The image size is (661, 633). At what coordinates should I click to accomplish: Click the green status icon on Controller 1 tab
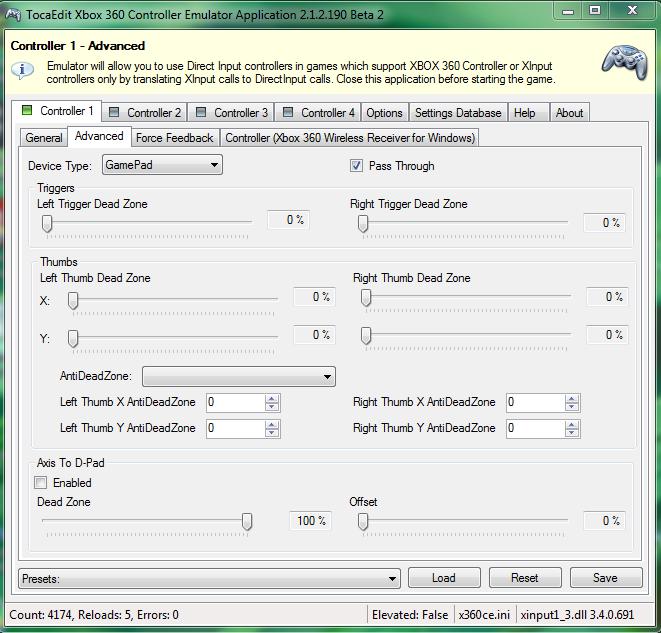27,110
